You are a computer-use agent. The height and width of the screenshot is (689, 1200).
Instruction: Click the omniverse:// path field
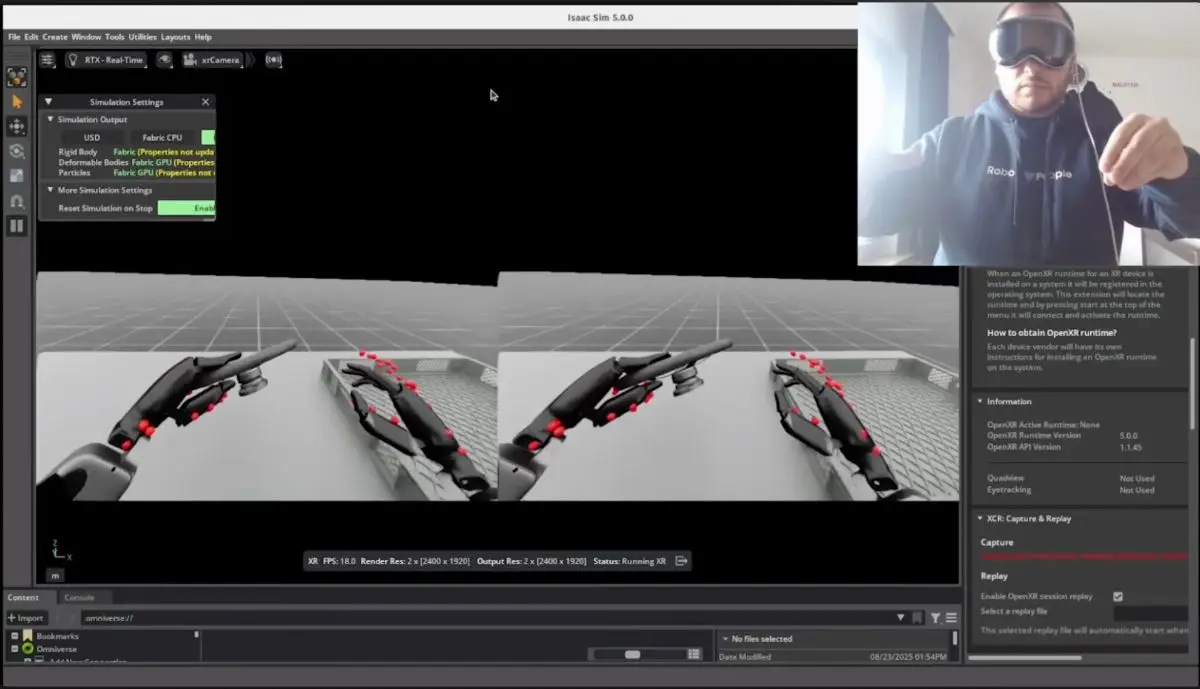[488, 618]
